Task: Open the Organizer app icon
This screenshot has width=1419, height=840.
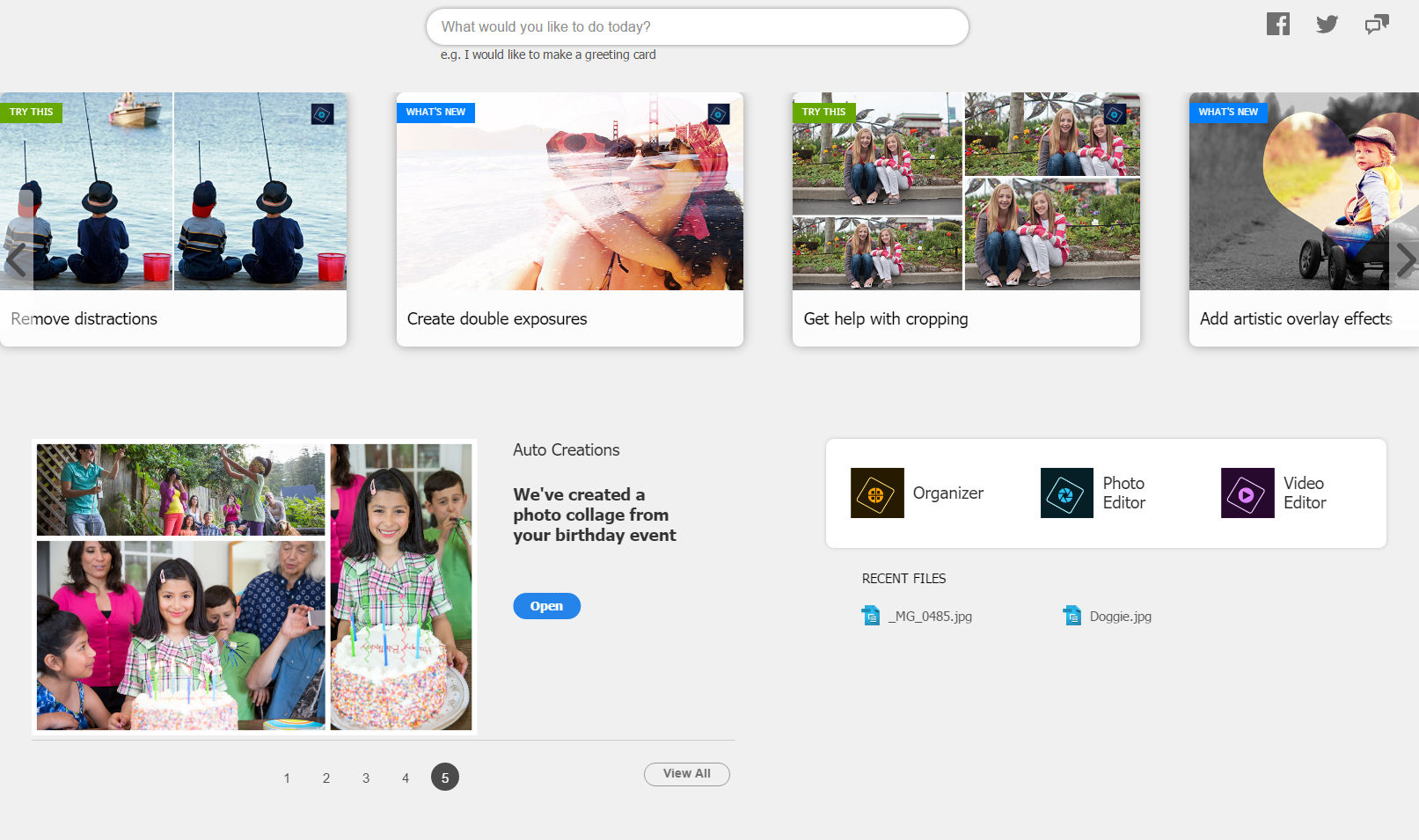Action: tap(876, 493)
